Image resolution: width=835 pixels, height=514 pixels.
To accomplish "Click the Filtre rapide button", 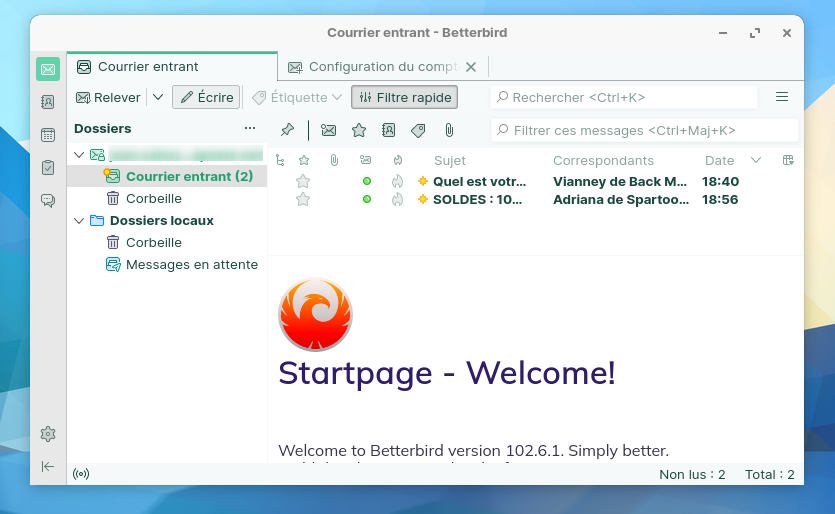I will [404, 97].
